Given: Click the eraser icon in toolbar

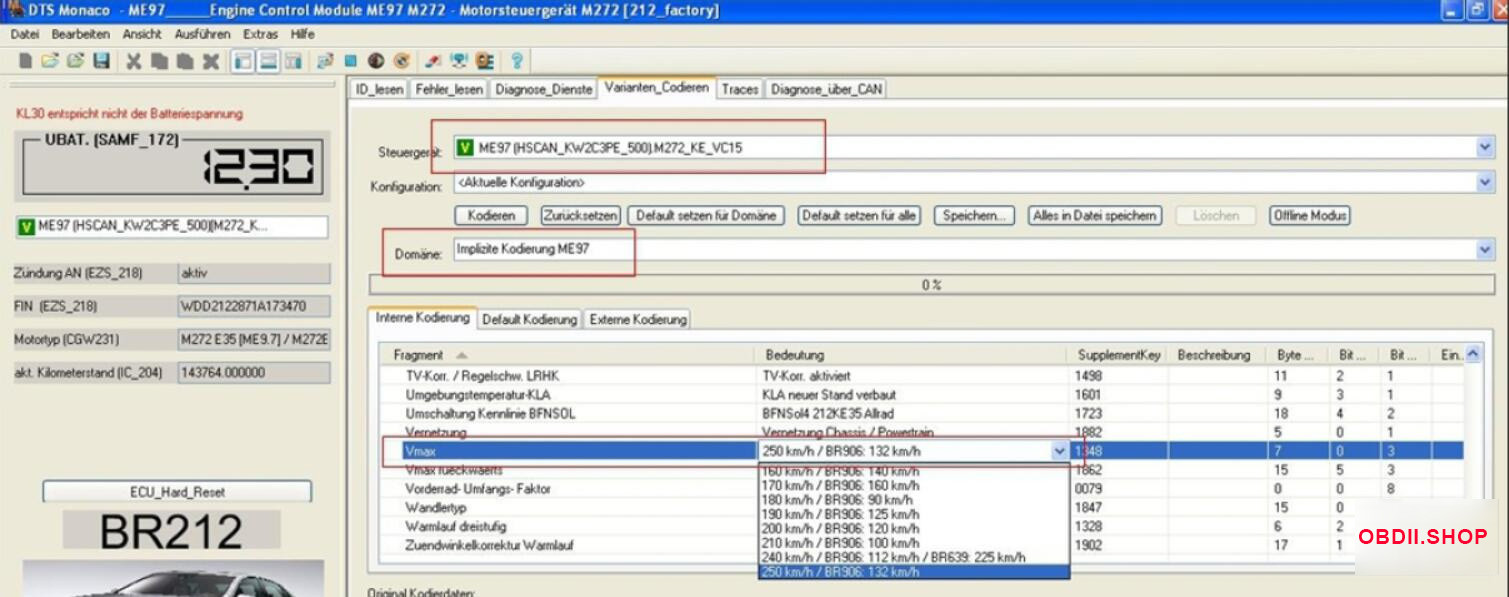Looking at the screenshot, I should pyautogui.click(x=433, y=62).
